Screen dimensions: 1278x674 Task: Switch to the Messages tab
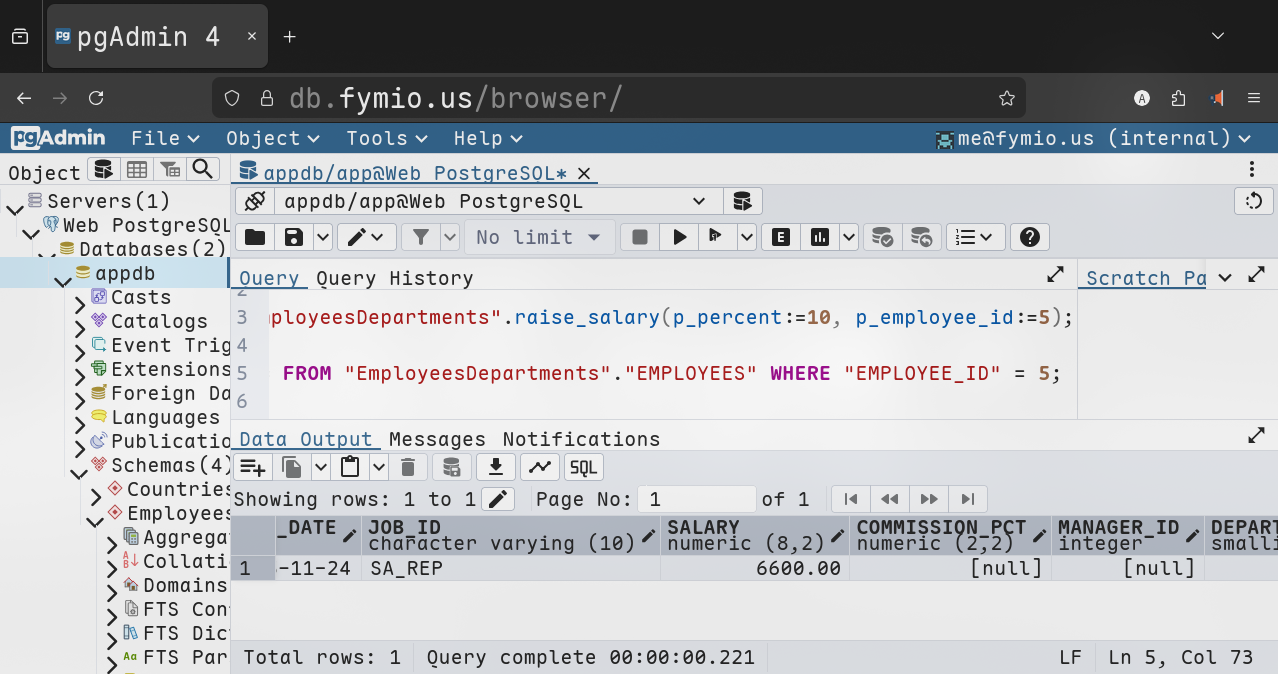pos(437,439)
